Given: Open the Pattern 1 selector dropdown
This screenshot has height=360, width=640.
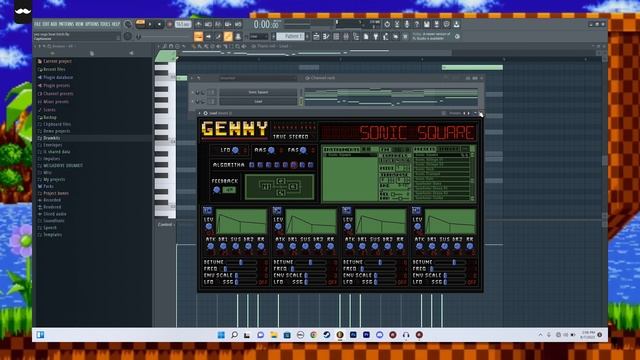Looking at the screenshot, I should (291, 36).
